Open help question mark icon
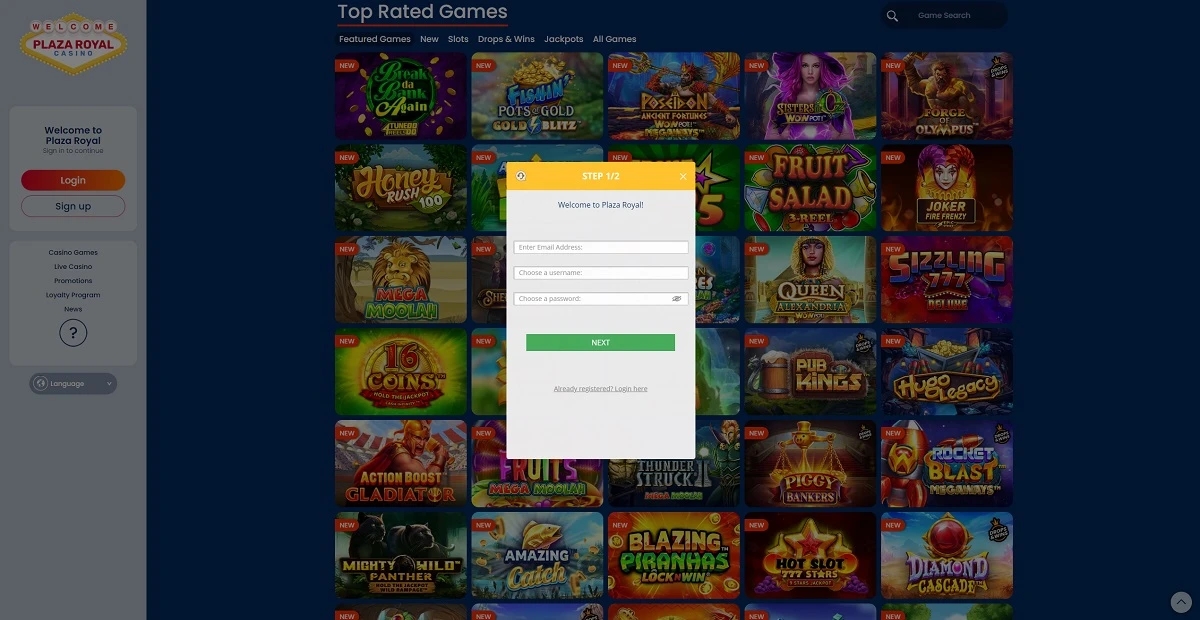The image size is (1200, 620). [x=73, y=334]
